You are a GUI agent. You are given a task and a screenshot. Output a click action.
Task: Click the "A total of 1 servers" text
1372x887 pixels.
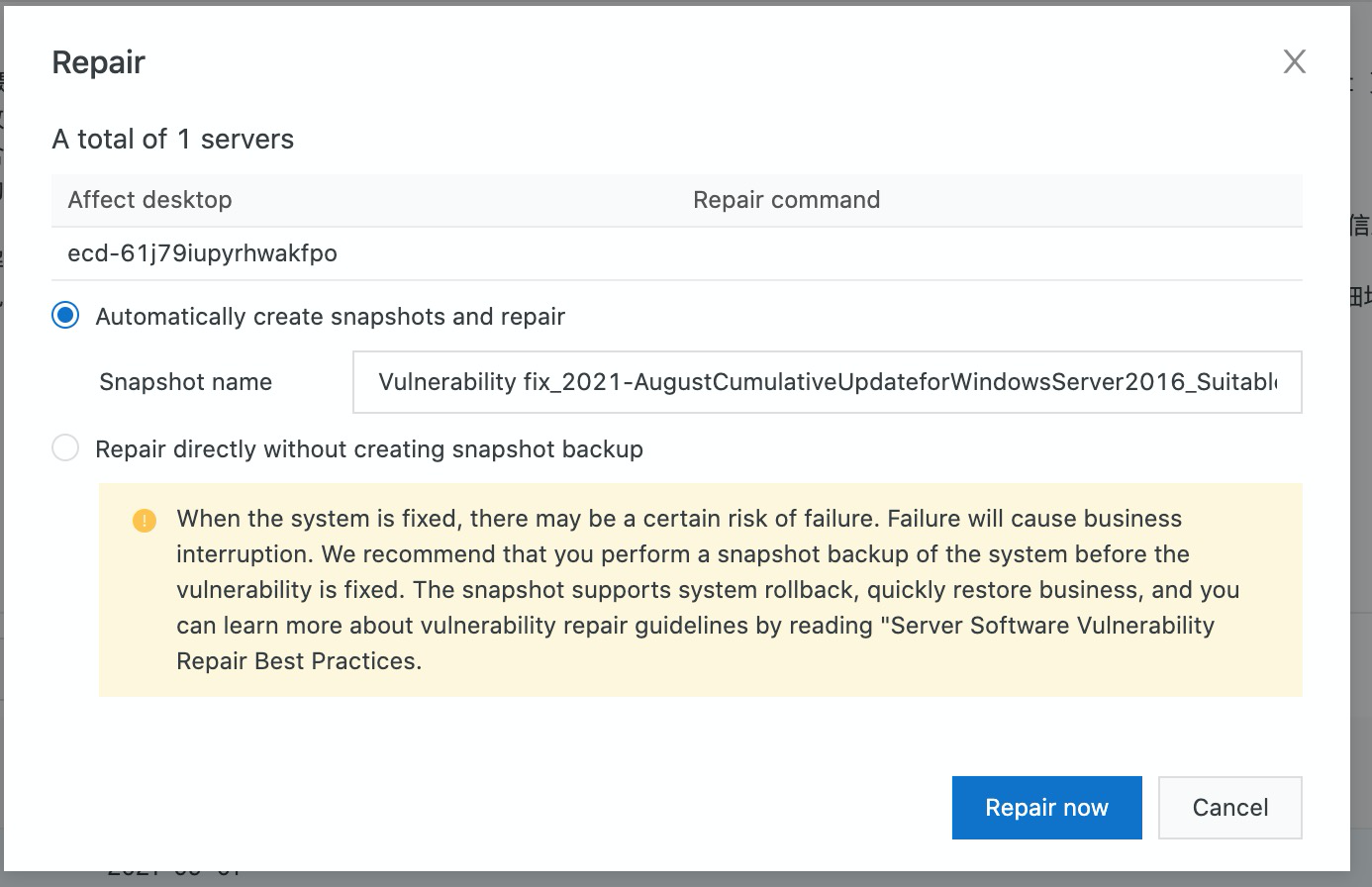(x=172, y=140)
